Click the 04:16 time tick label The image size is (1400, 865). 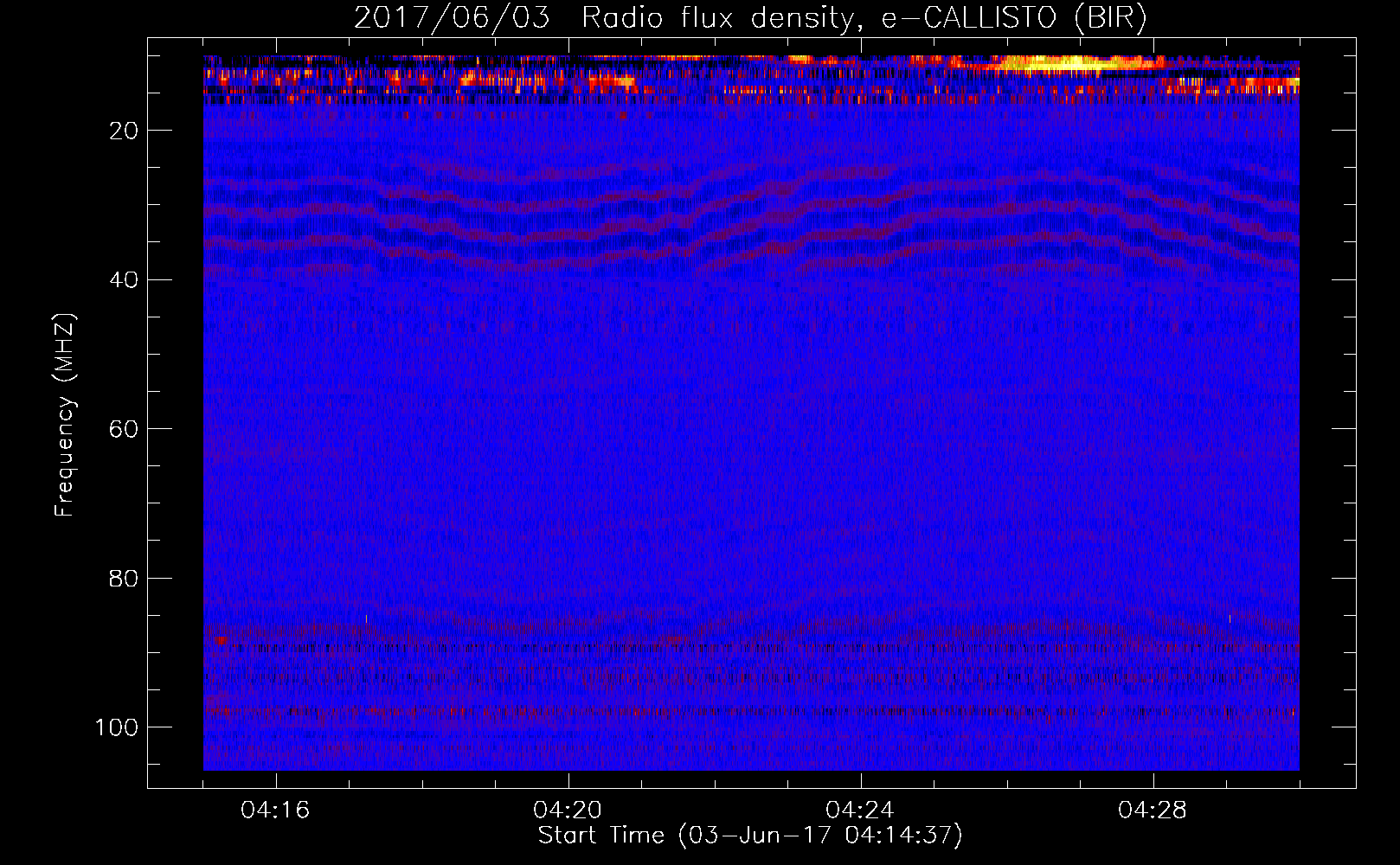[x=275, y=811]
